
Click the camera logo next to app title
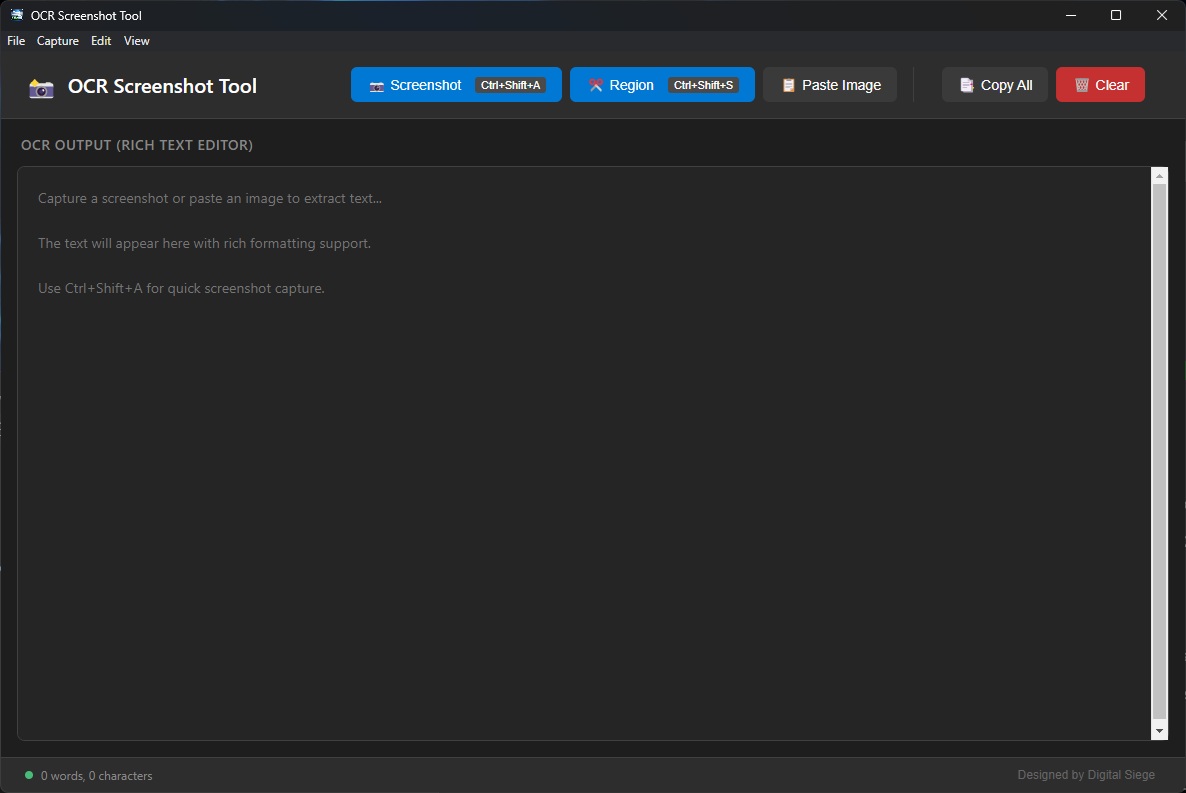(40, 88)
